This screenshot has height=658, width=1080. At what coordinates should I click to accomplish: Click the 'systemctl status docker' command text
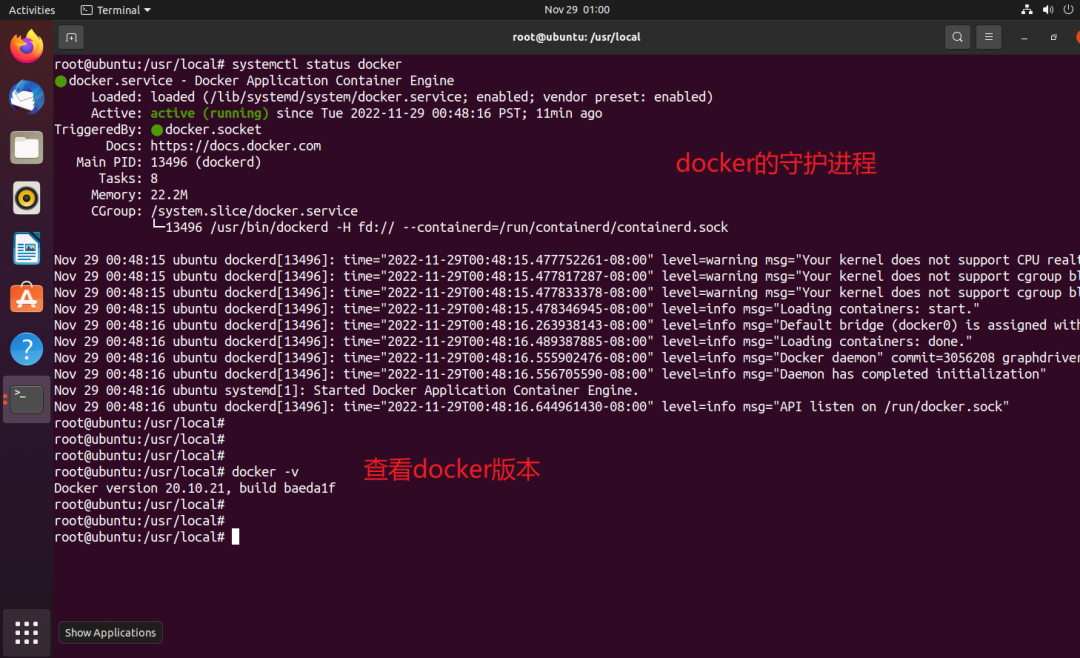click(316, 64)
